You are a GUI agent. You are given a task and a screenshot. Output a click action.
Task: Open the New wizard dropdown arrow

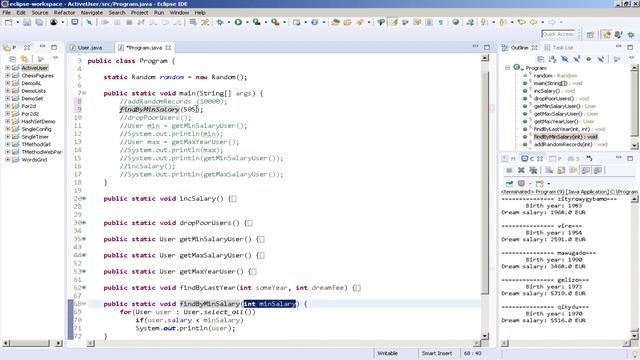point(18,22)
